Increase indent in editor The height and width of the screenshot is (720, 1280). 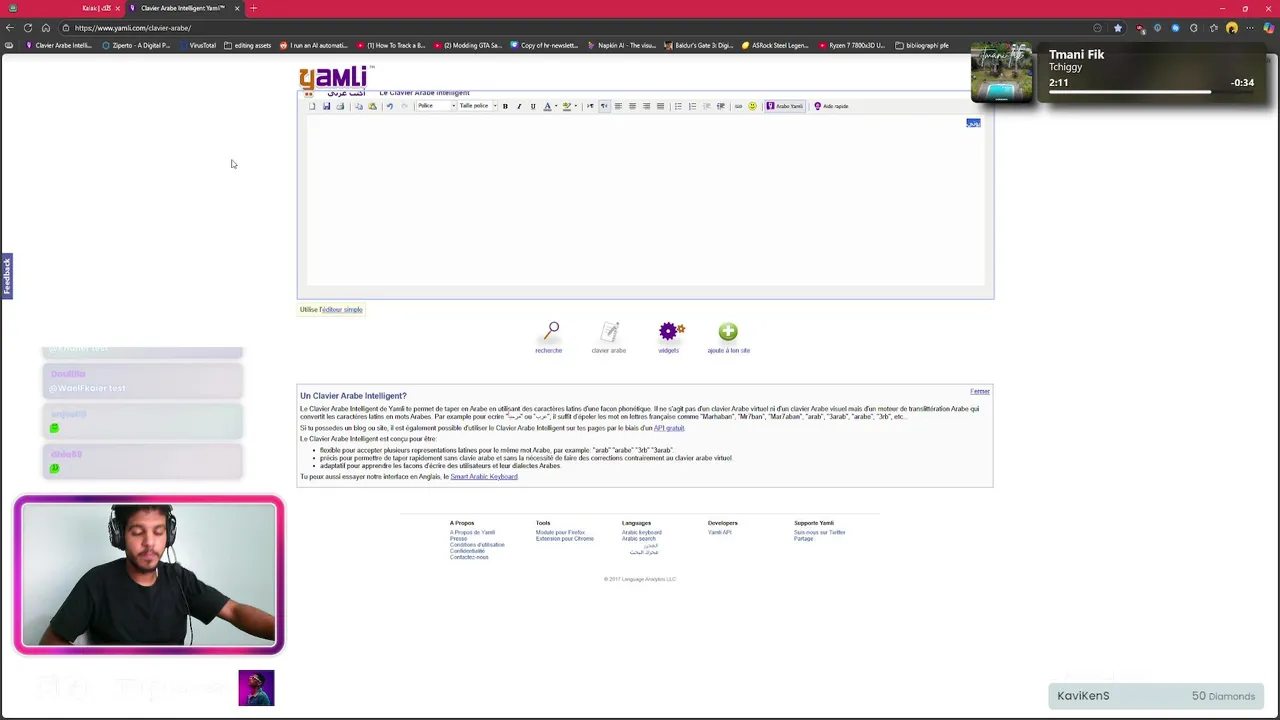(720, 106)
